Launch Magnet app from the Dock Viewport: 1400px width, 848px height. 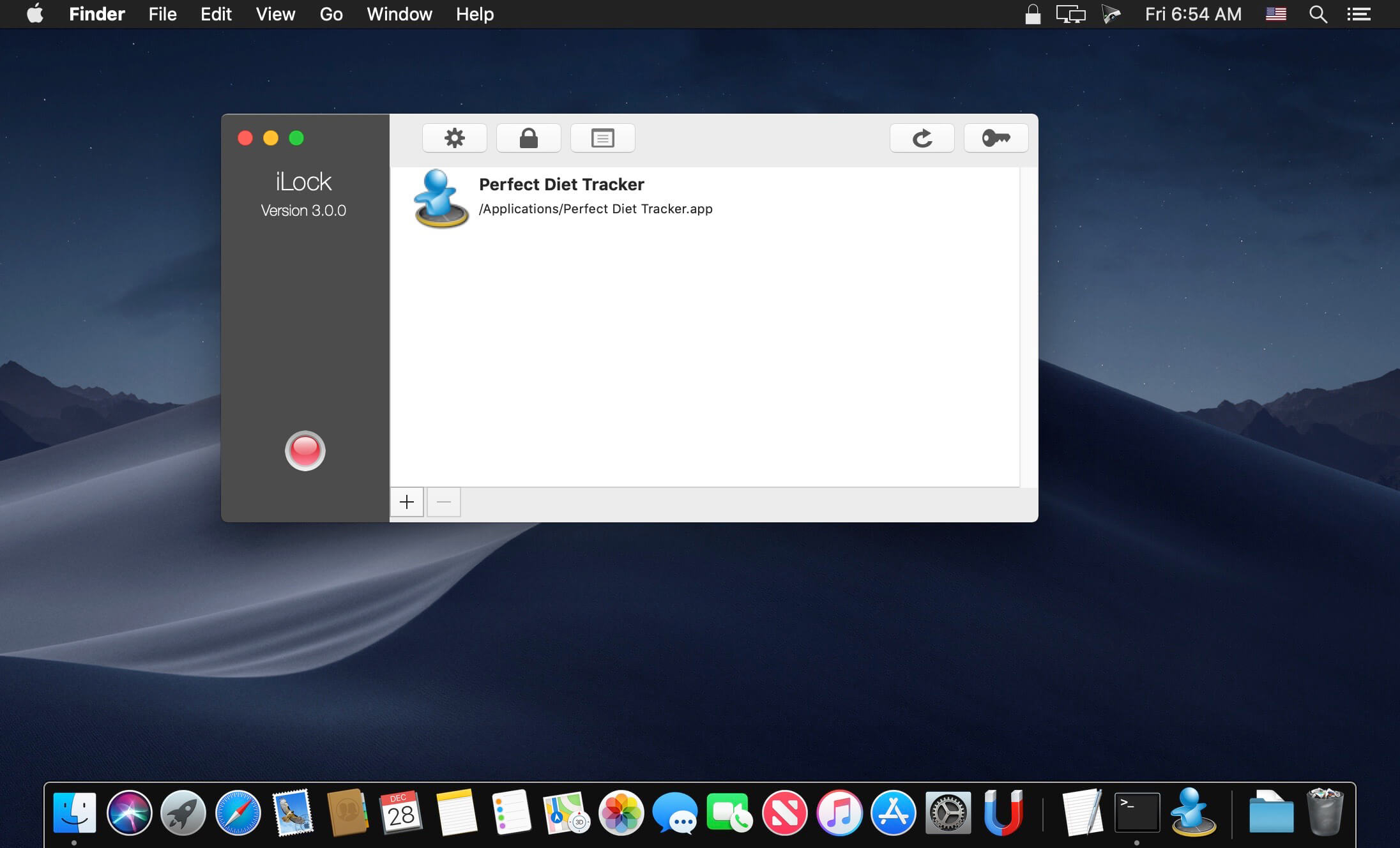tap(1003, 813)
